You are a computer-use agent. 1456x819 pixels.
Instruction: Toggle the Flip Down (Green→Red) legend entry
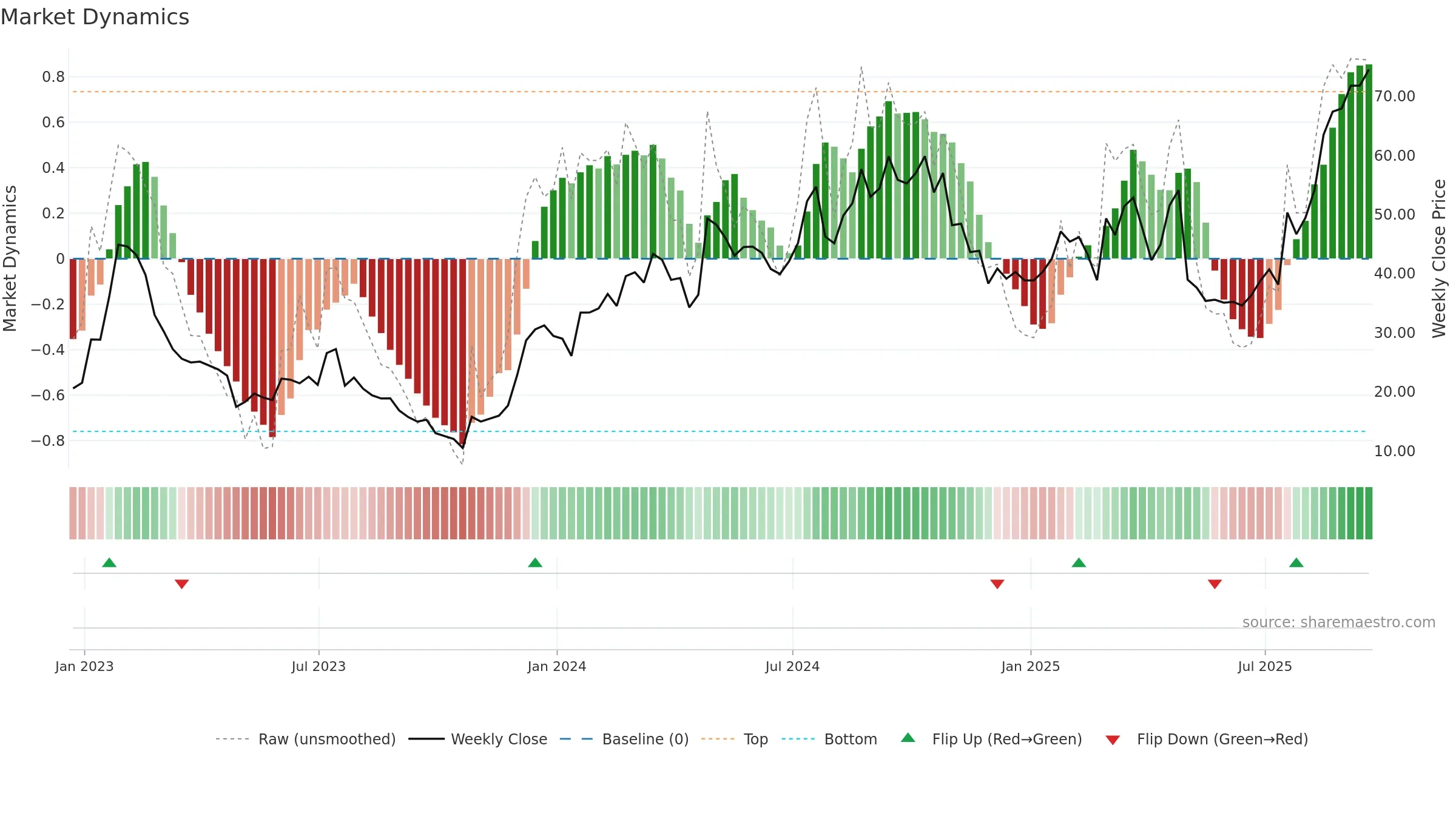(x=1206, y=739)
